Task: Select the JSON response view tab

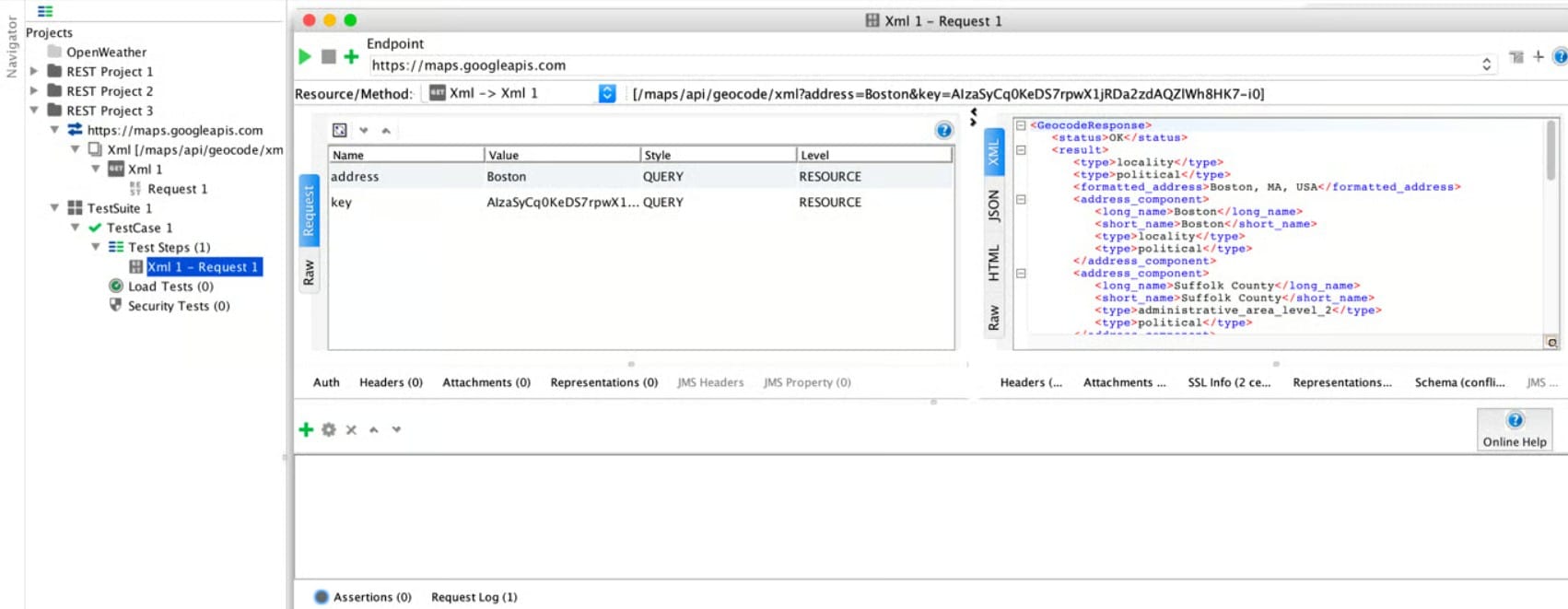Action: [993, 206]
